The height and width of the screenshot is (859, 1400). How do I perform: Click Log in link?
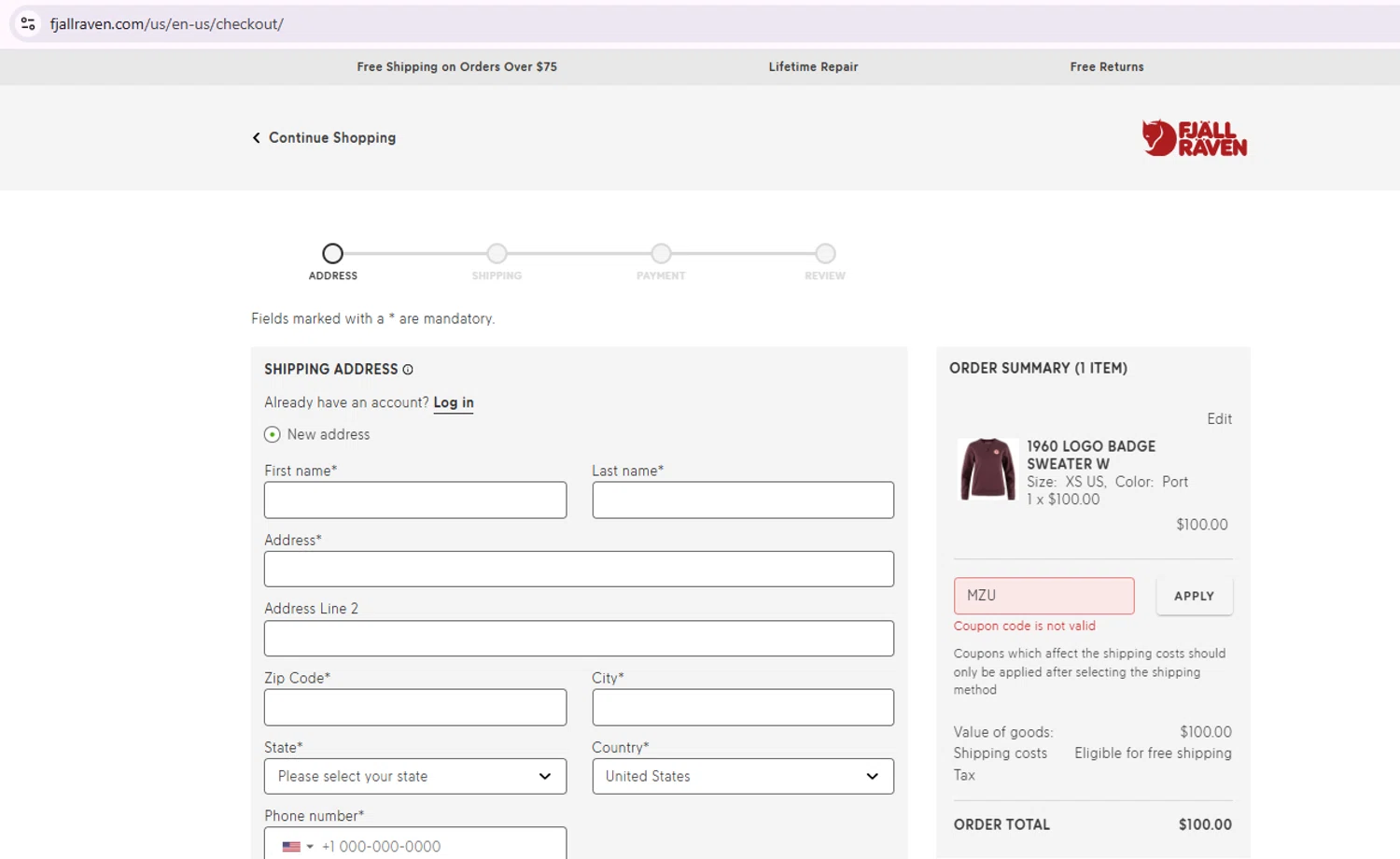[454, 402]
